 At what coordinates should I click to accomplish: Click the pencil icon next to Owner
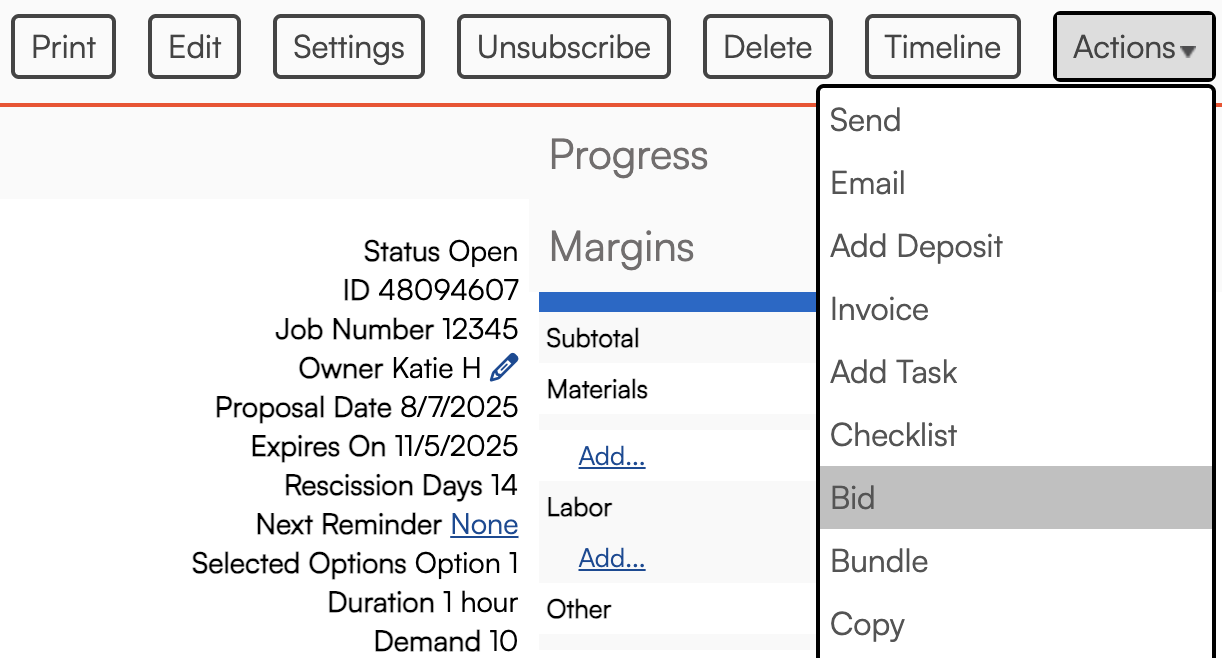point(504,368)
